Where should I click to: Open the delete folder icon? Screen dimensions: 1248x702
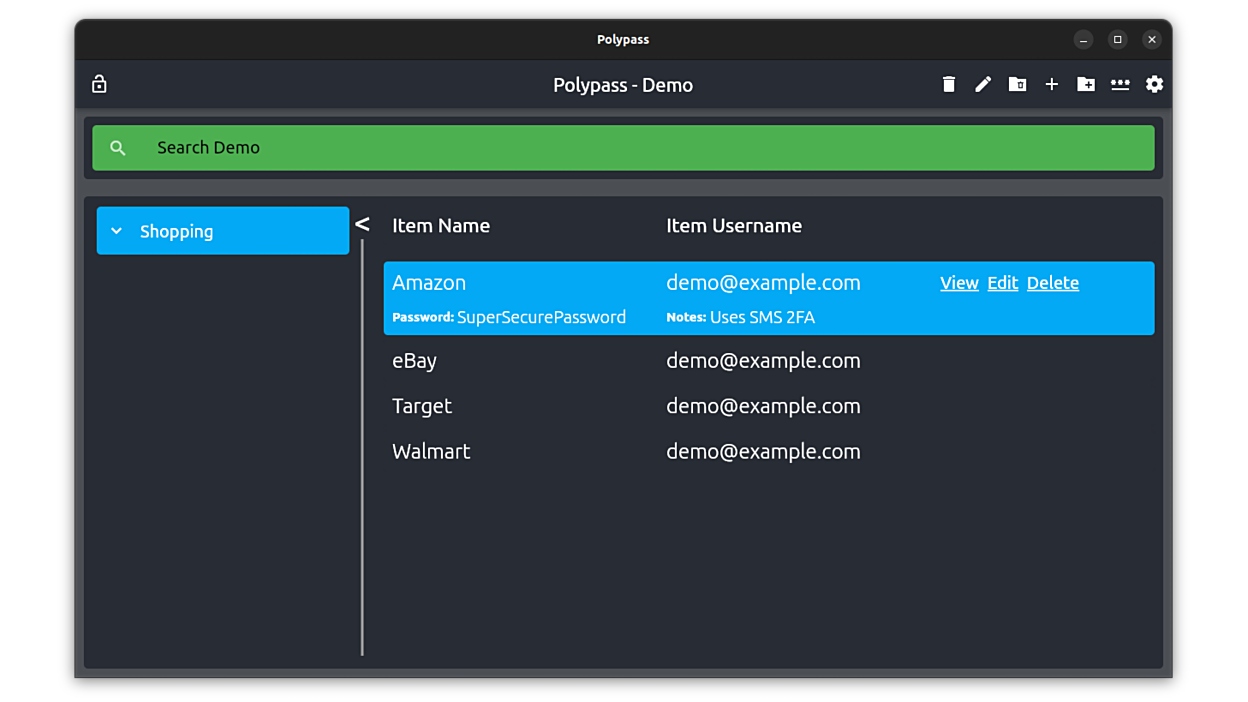tap(1017, 84)
